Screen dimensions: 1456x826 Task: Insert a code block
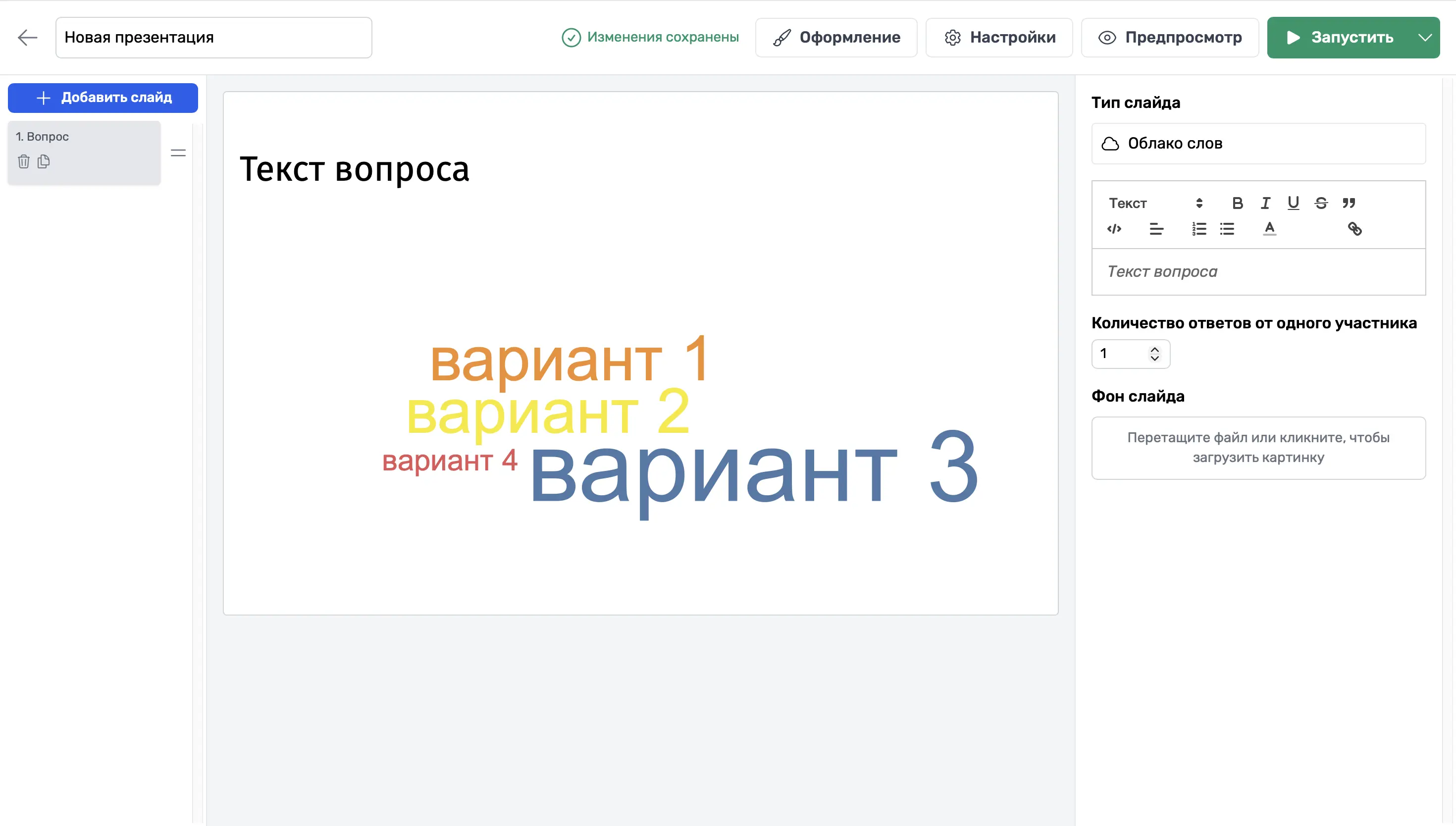click(1114, 229)
